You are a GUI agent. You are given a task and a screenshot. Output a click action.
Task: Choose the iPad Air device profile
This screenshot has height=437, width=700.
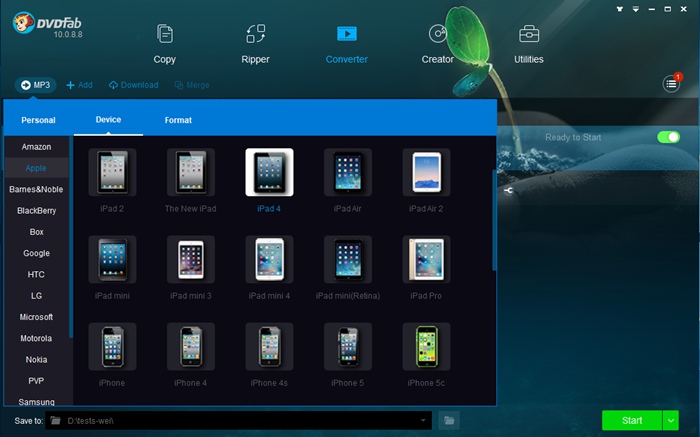click(348, 172)
